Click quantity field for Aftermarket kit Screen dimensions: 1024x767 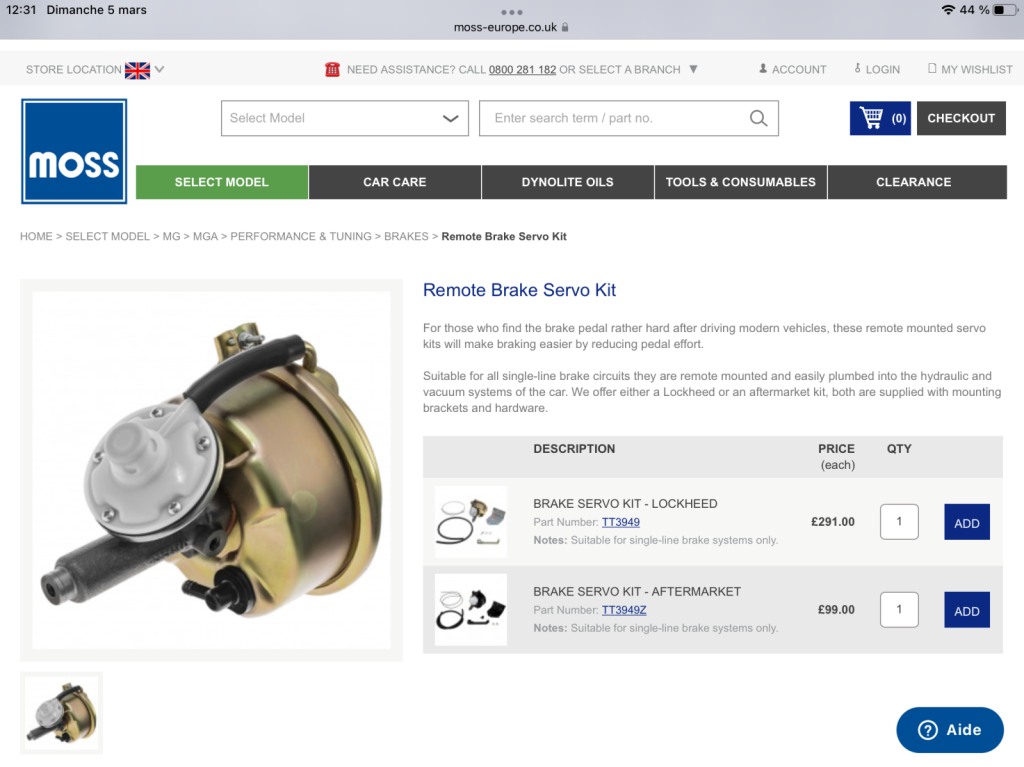[x=899, y=610]
